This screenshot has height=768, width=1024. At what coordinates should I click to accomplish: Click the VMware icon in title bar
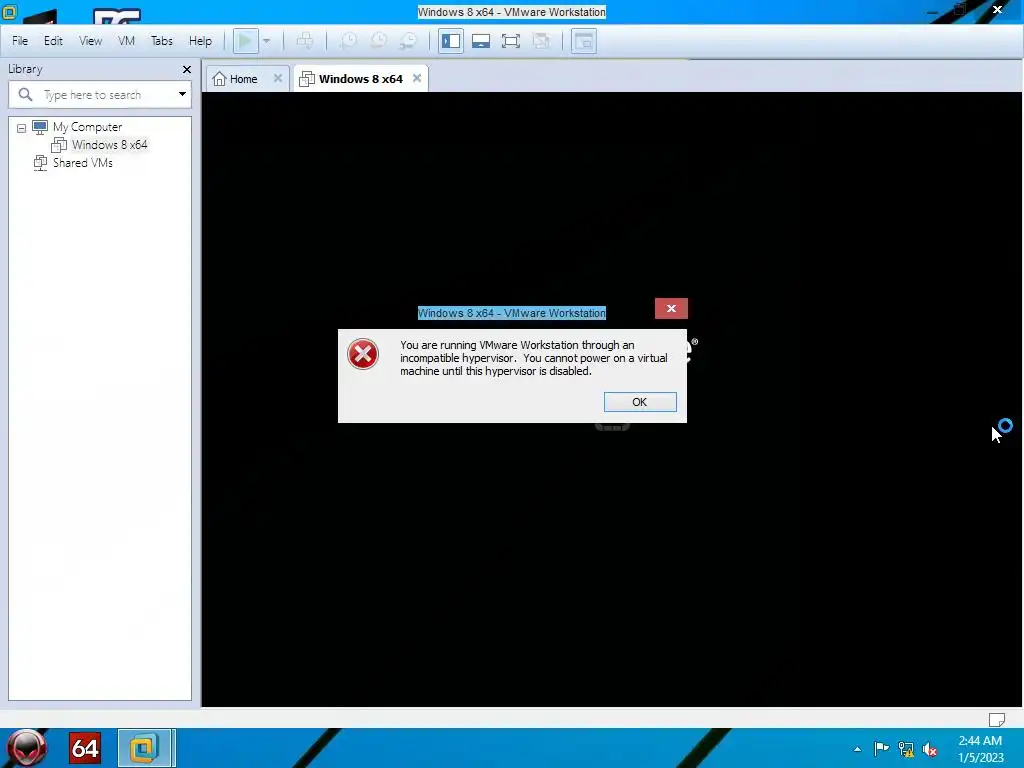point(9,12)
